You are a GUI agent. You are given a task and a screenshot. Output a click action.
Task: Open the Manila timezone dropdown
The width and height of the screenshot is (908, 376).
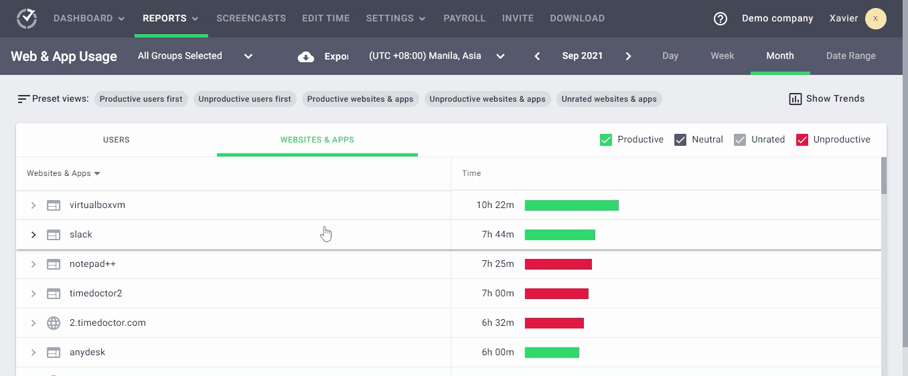[x=437, y=56]
